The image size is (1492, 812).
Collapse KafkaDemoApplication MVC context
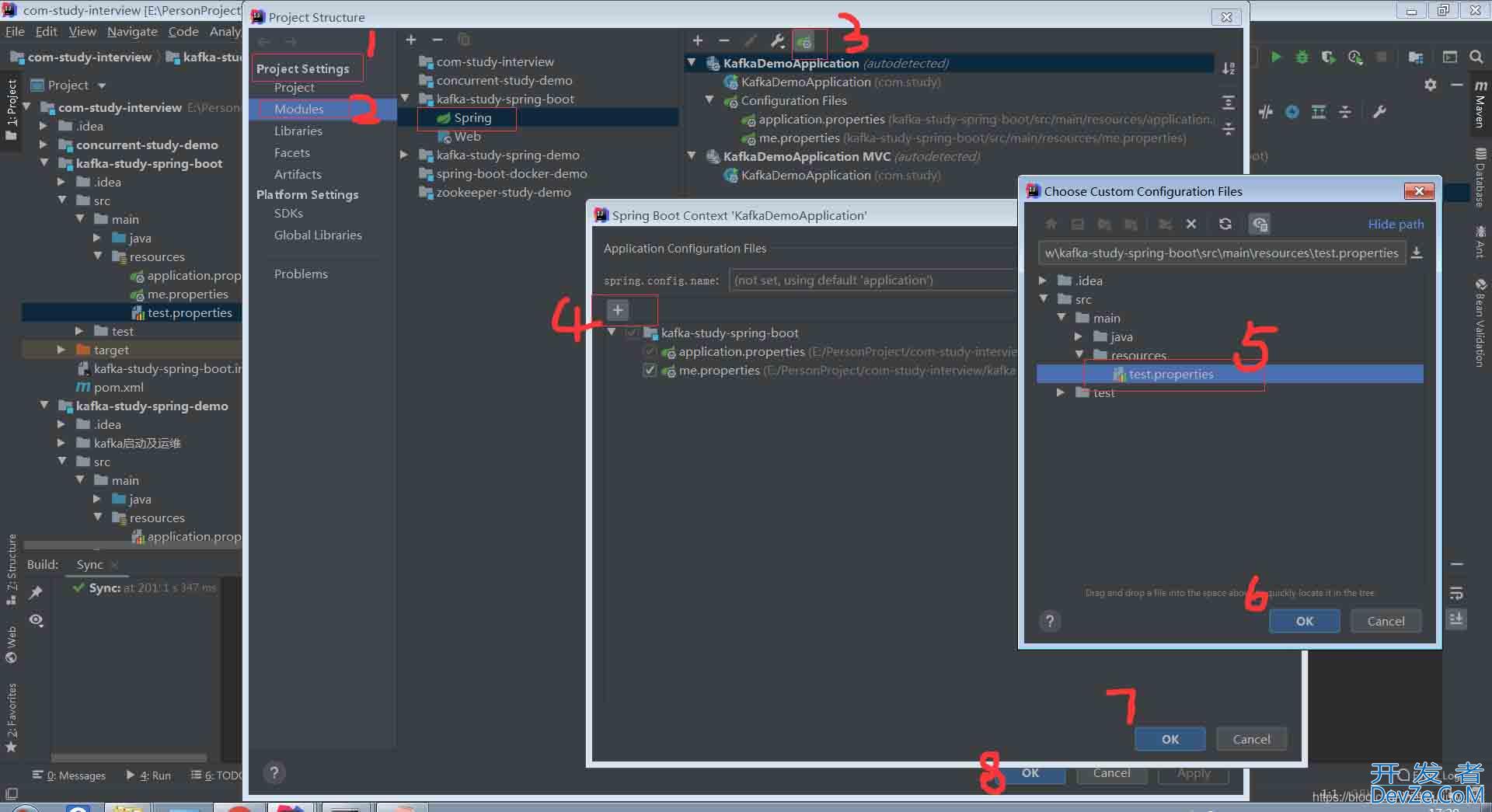click(692, 156)
